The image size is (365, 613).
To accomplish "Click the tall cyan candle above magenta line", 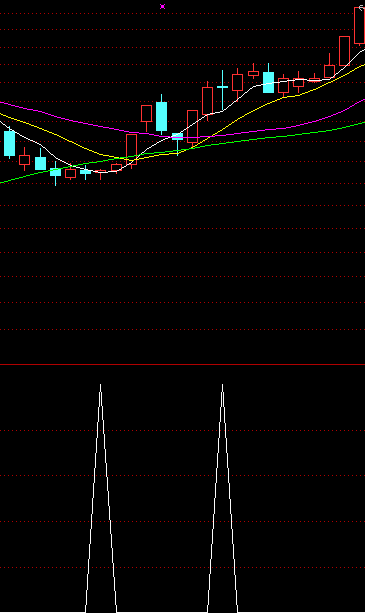I will [161, 116].
